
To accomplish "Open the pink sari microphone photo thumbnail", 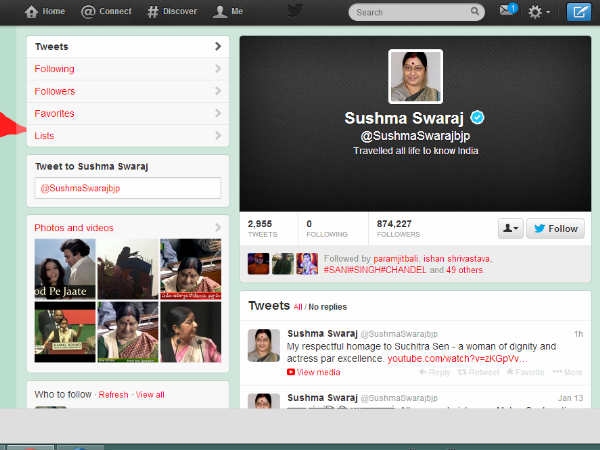I will pyautogui.click(x=191, y=332).
